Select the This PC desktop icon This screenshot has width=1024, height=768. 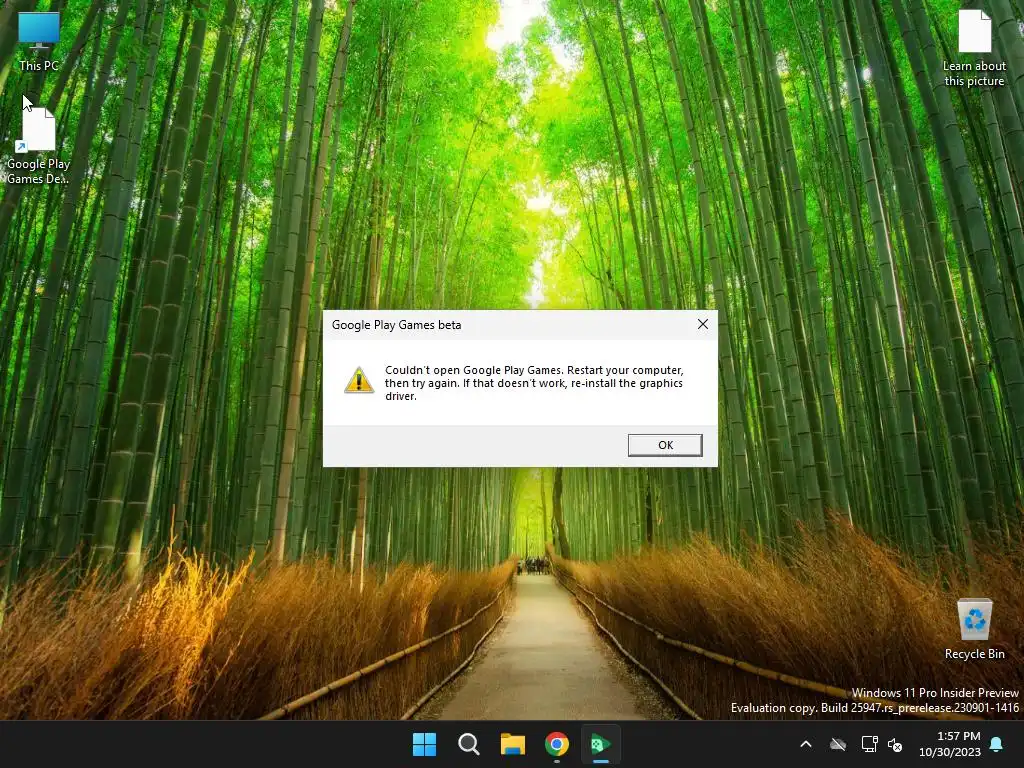coord(39,41)
